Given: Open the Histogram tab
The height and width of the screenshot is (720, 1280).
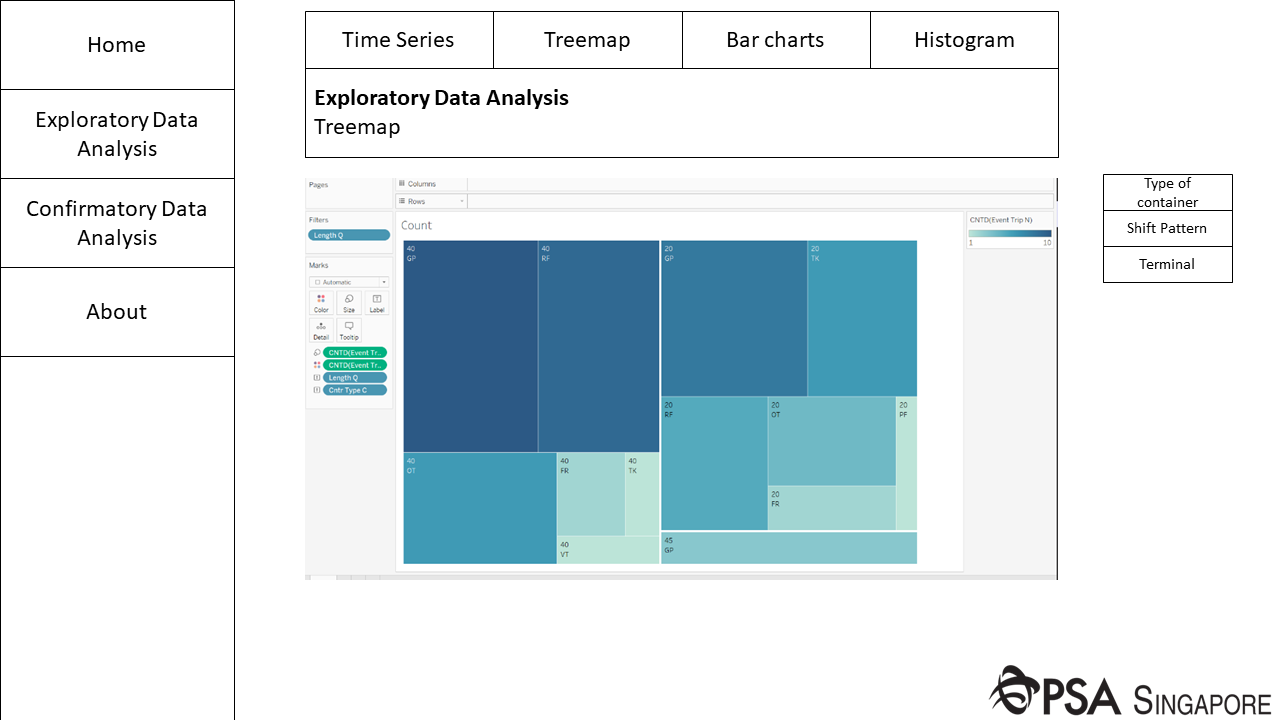Looking at the screenshot, I should click(964, 40).
